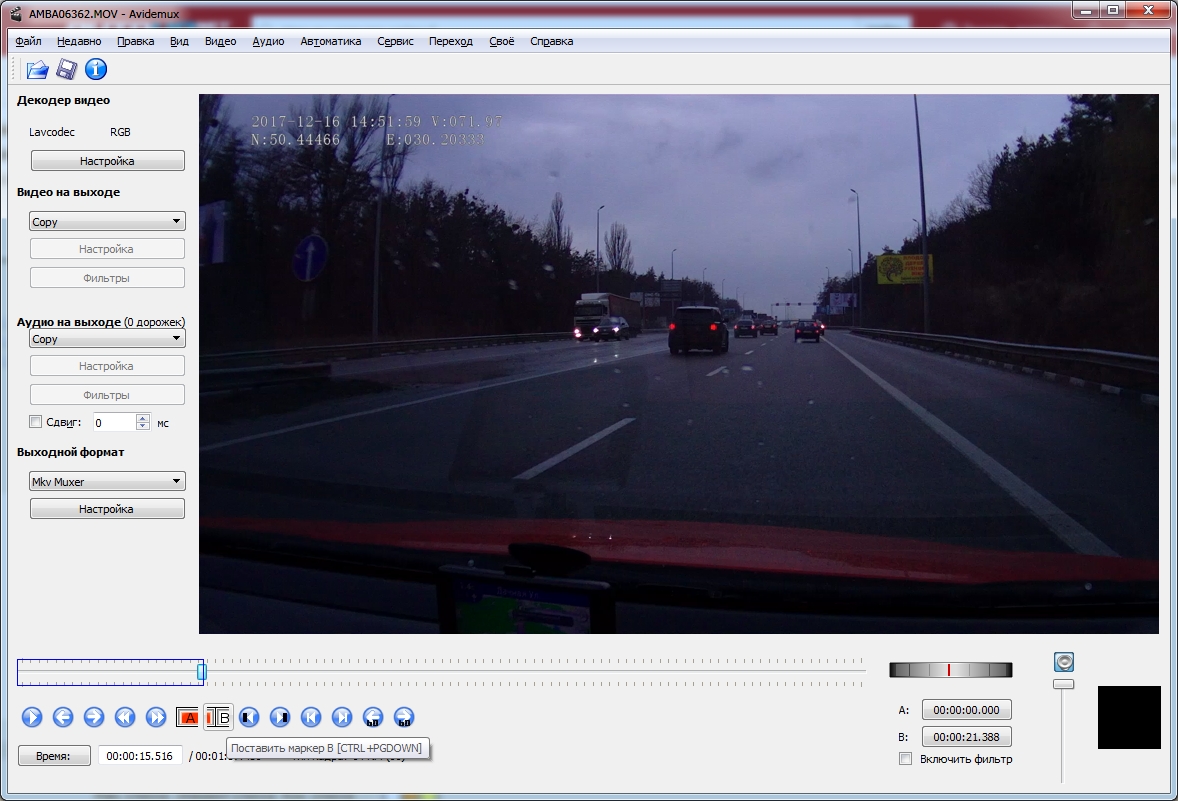Toggle the audio speaker icon
The image size is (1178, 801).
pyautogui.click(x=1064, y=662)
